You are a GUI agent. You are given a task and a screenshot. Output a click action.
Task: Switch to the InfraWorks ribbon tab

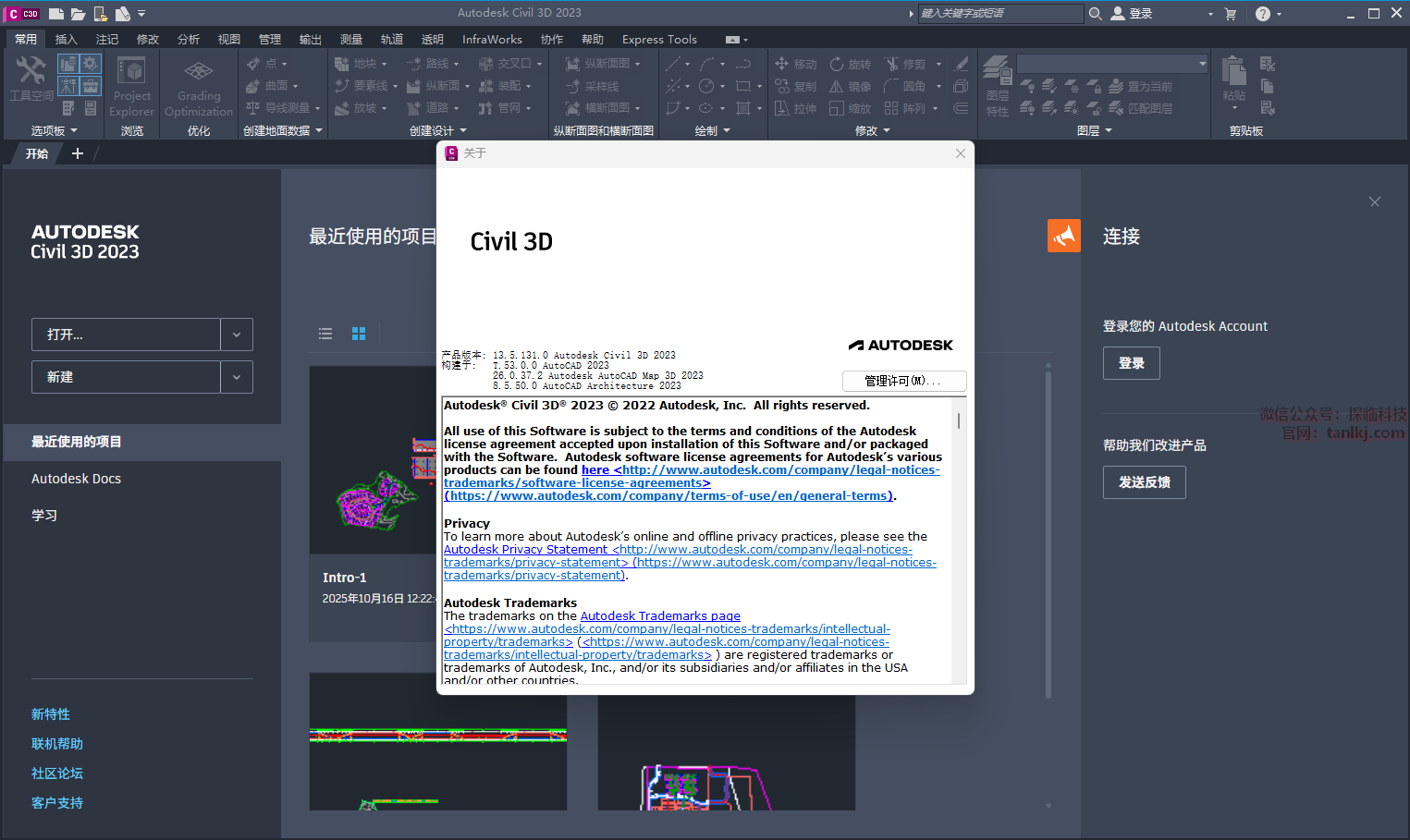tap(492, 40)
